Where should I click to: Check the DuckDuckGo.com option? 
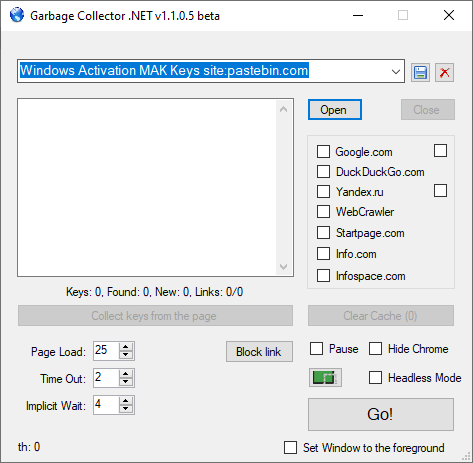pos(323,172)
